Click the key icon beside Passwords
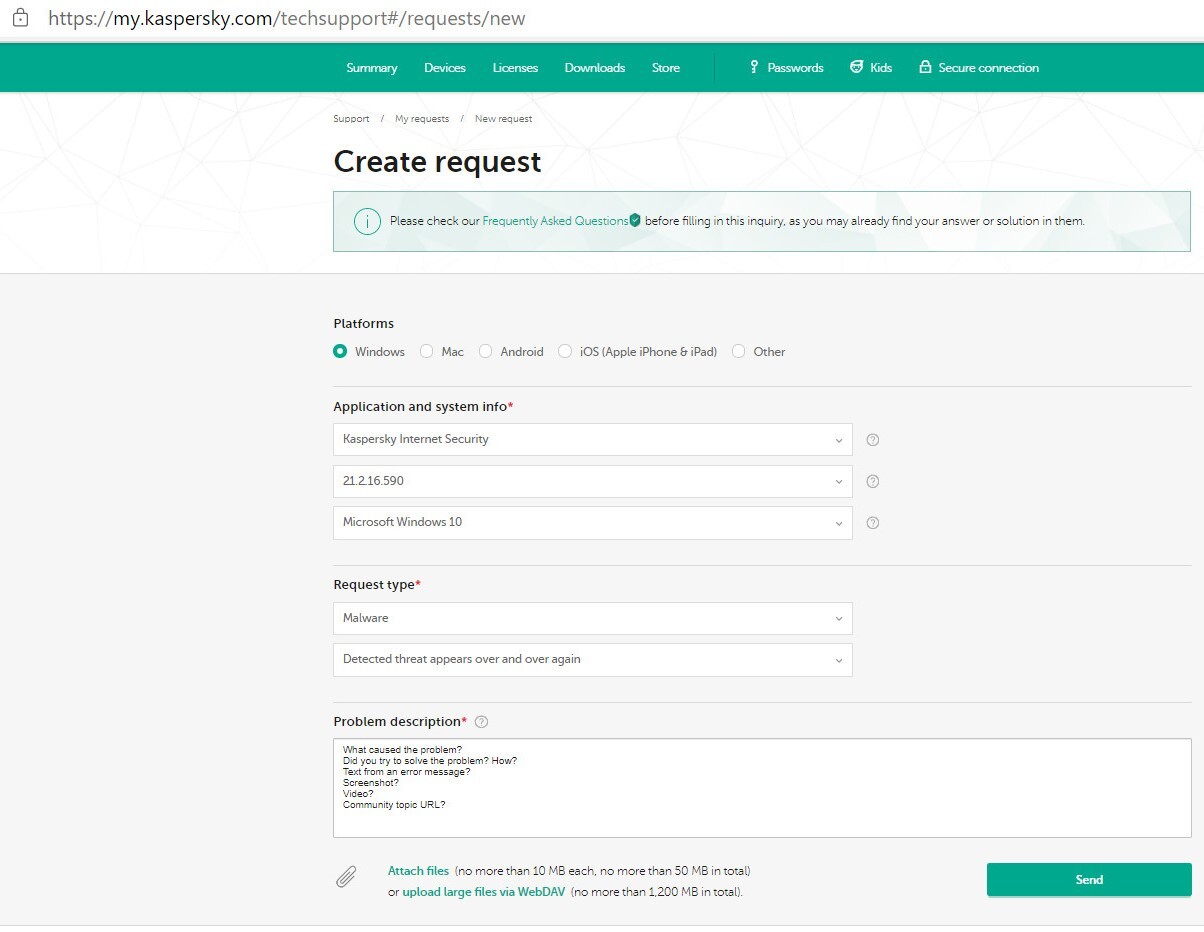The height and width of the screenshot is (932, 1204). coord(754,67)
